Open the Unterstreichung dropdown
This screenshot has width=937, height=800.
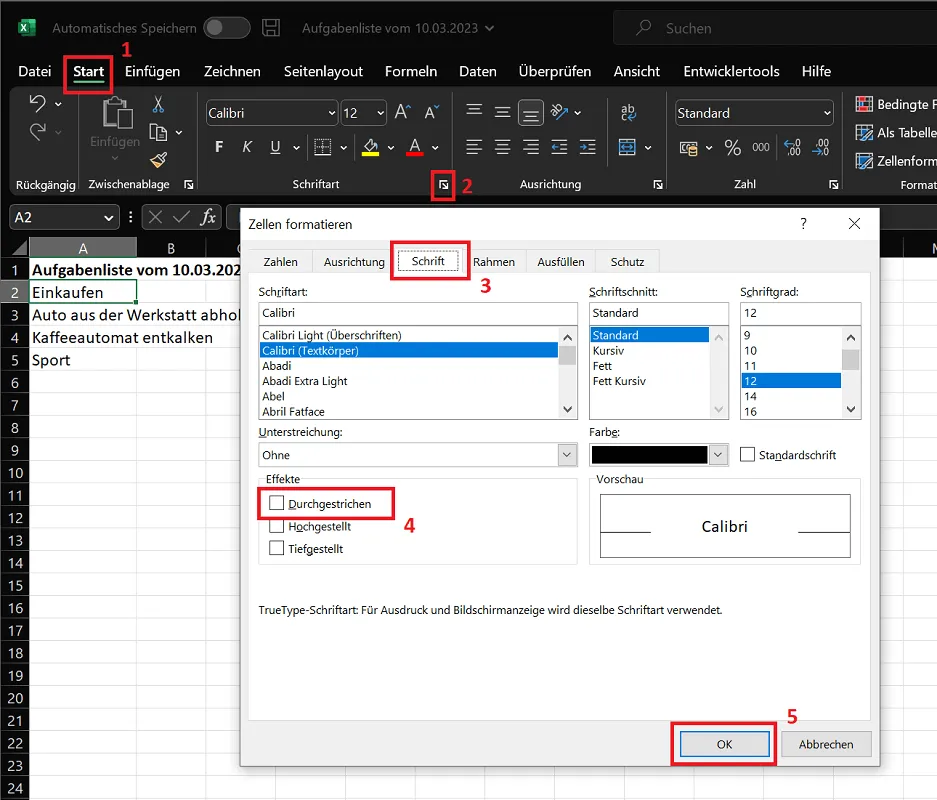point(417,454)
